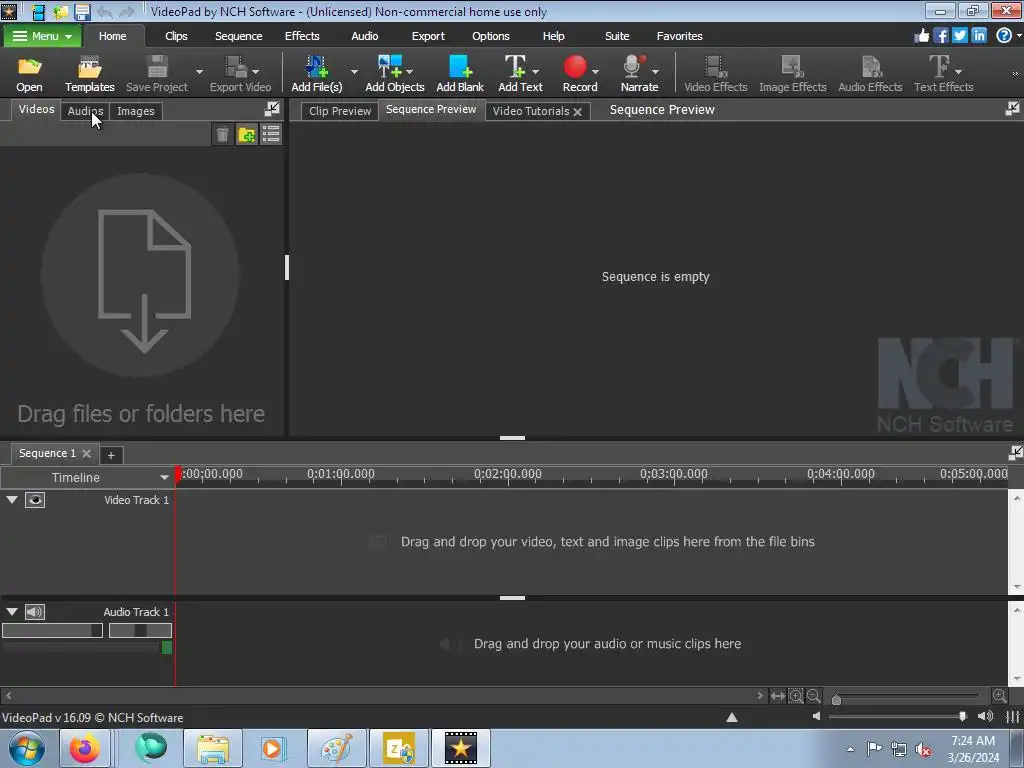Click the red playhead timeline marker
This screenshot has height=768, width=1024.
tap(178, 475)
